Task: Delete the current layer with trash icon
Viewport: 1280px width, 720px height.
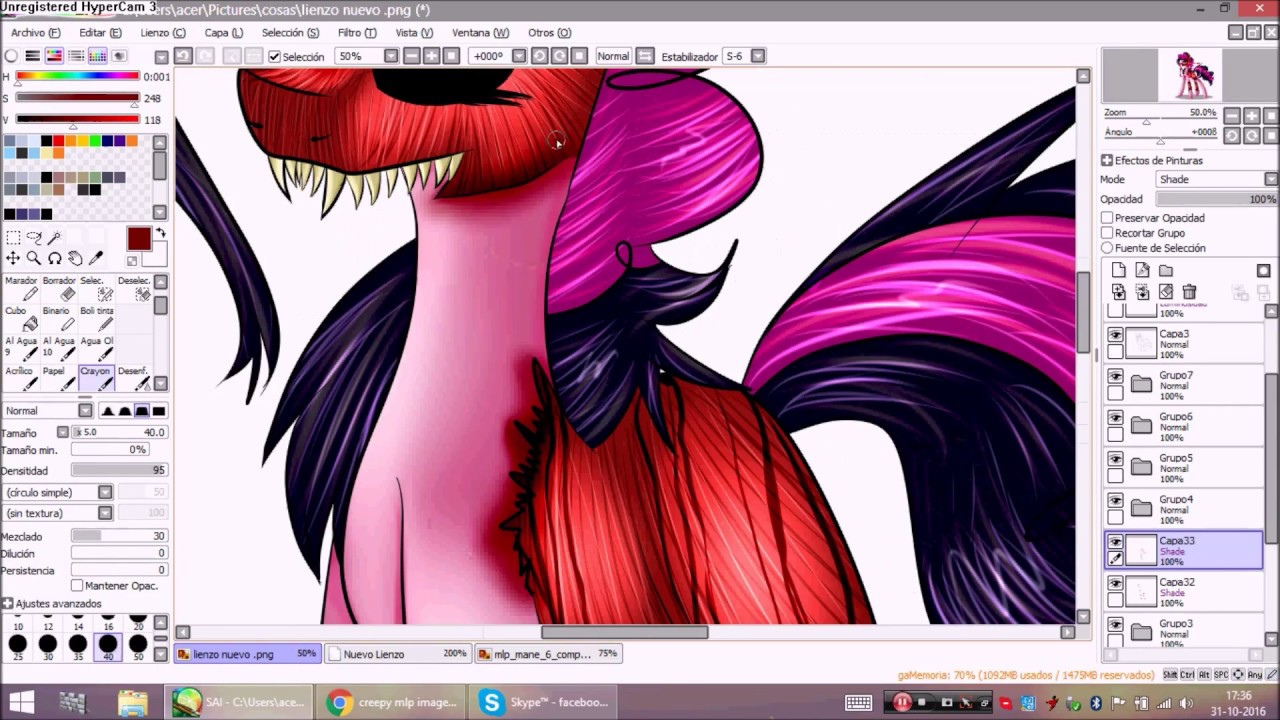Action: 1189,292
